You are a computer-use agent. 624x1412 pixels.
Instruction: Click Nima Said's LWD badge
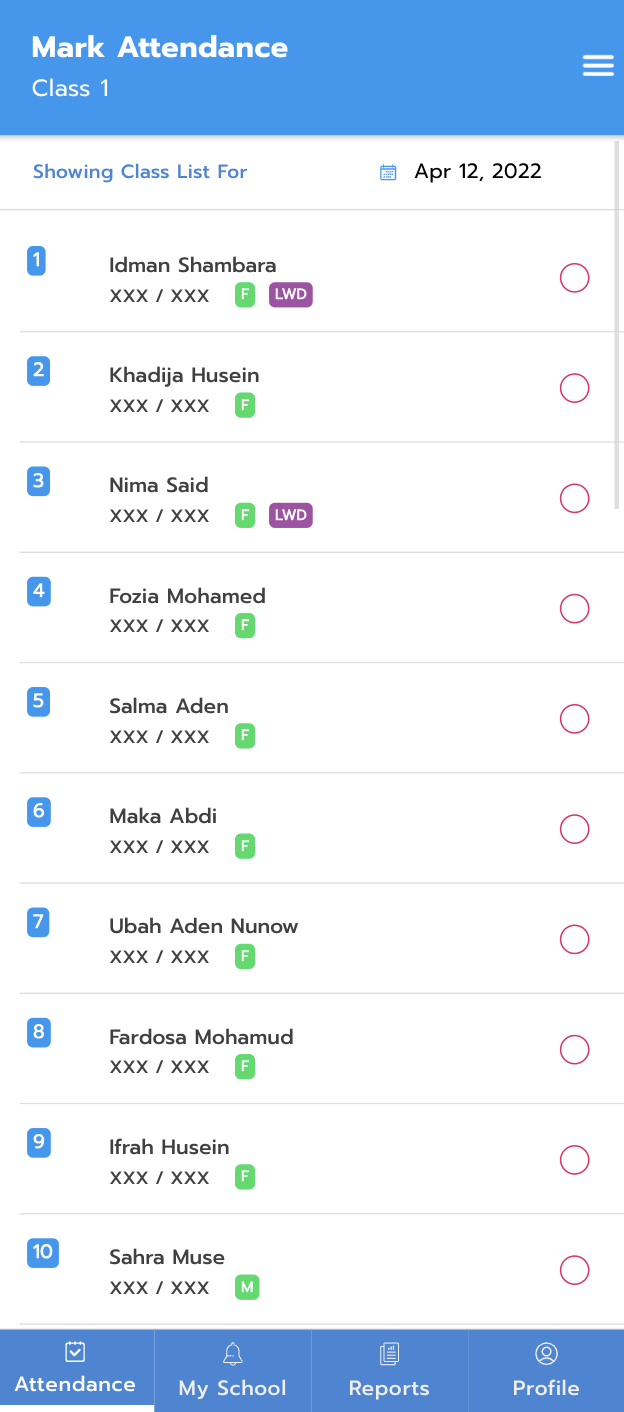[x=290, y=515]
